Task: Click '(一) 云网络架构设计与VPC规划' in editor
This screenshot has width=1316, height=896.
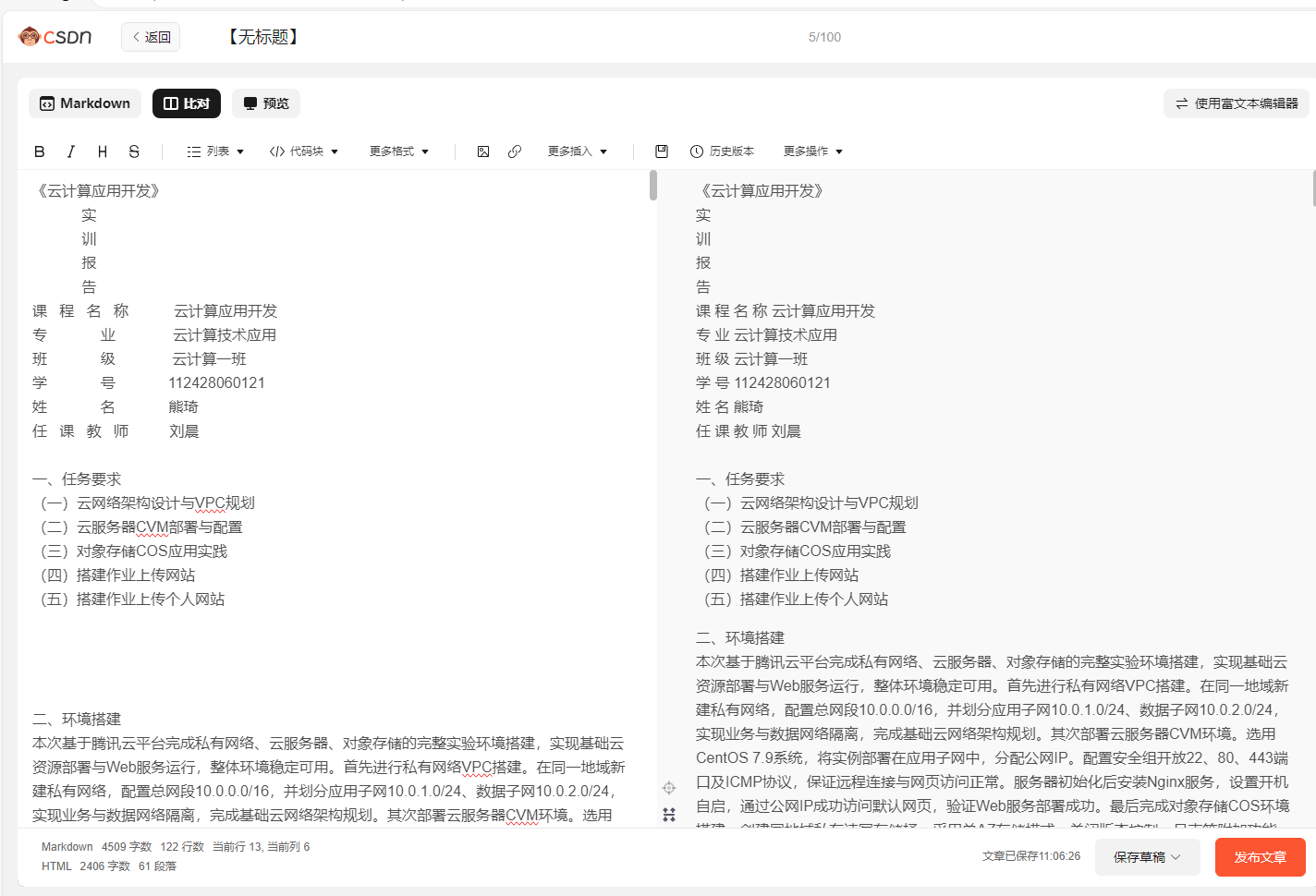Action: [144, 503]
